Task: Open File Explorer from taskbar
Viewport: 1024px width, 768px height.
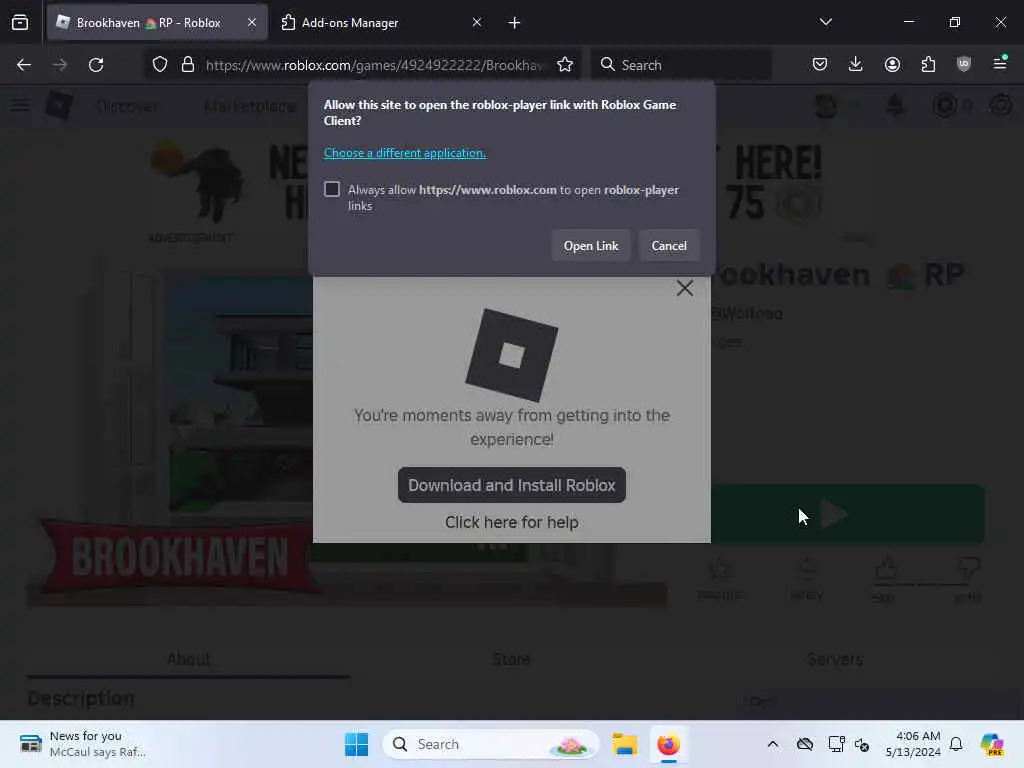Action: click(624, 744)
